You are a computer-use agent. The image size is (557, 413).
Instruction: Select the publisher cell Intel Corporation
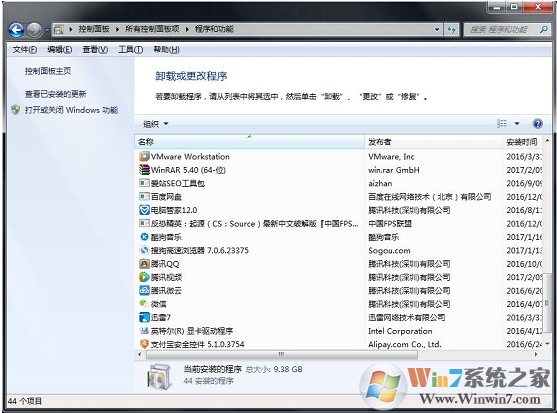(400, 331)
